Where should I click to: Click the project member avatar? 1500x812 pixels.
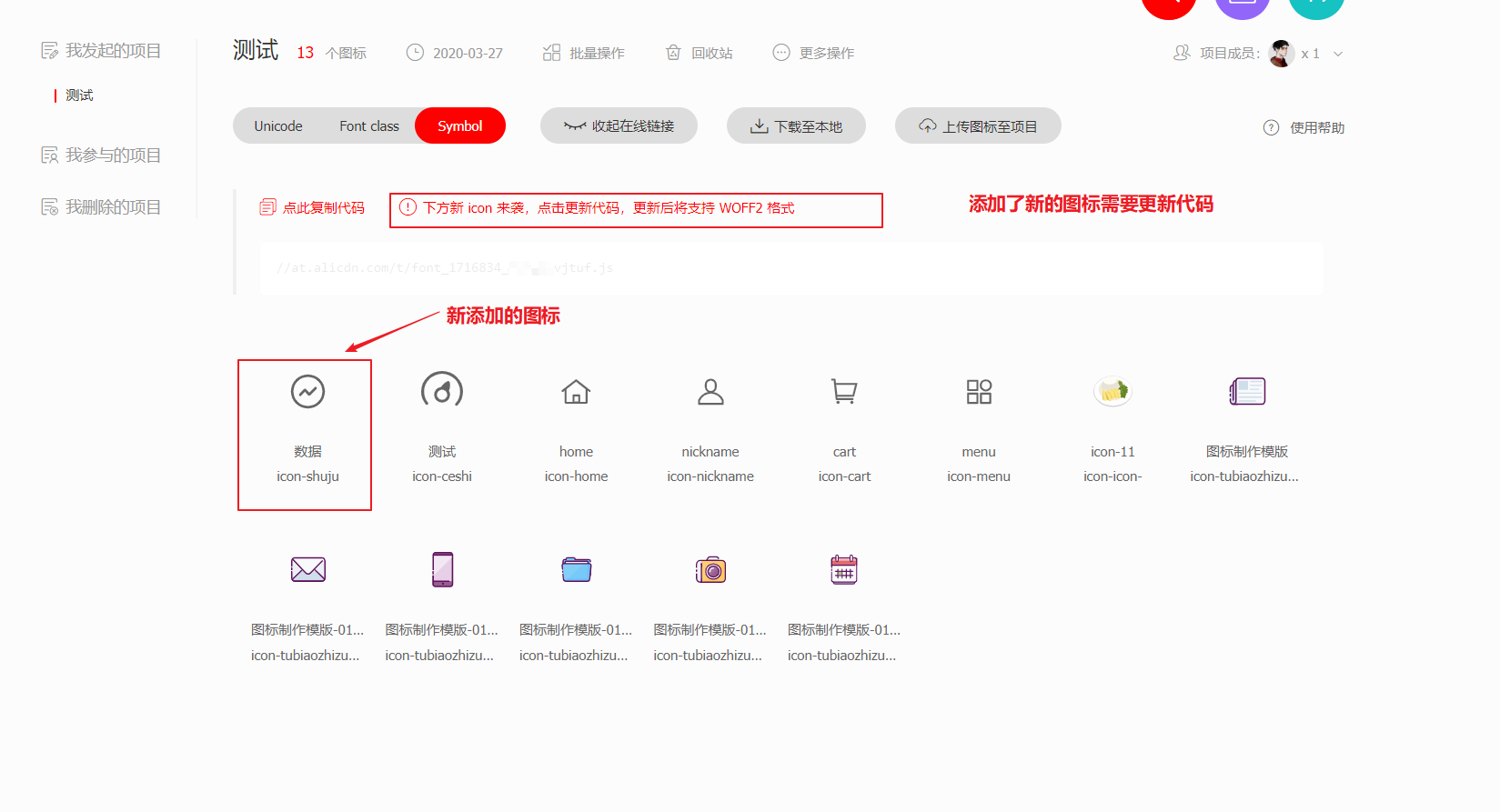pyautogui.click(x=1282, y=54)
